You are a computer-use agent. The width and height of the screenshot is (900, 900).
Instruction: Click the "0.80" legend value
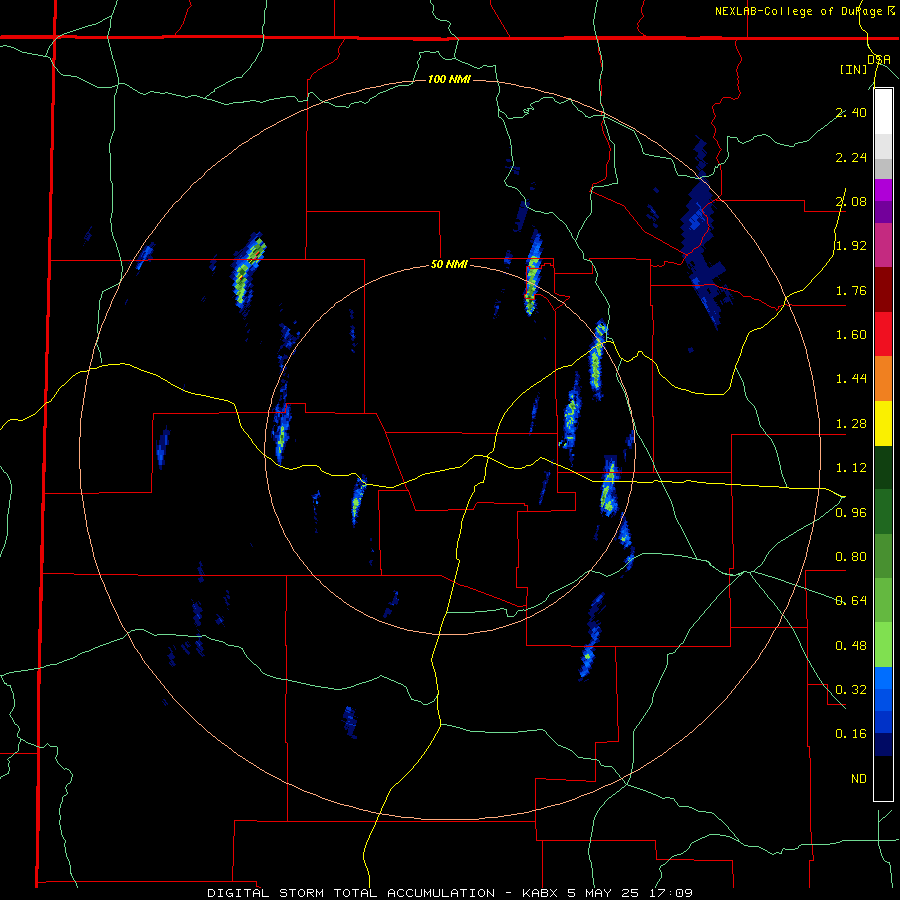pos(851,557)
